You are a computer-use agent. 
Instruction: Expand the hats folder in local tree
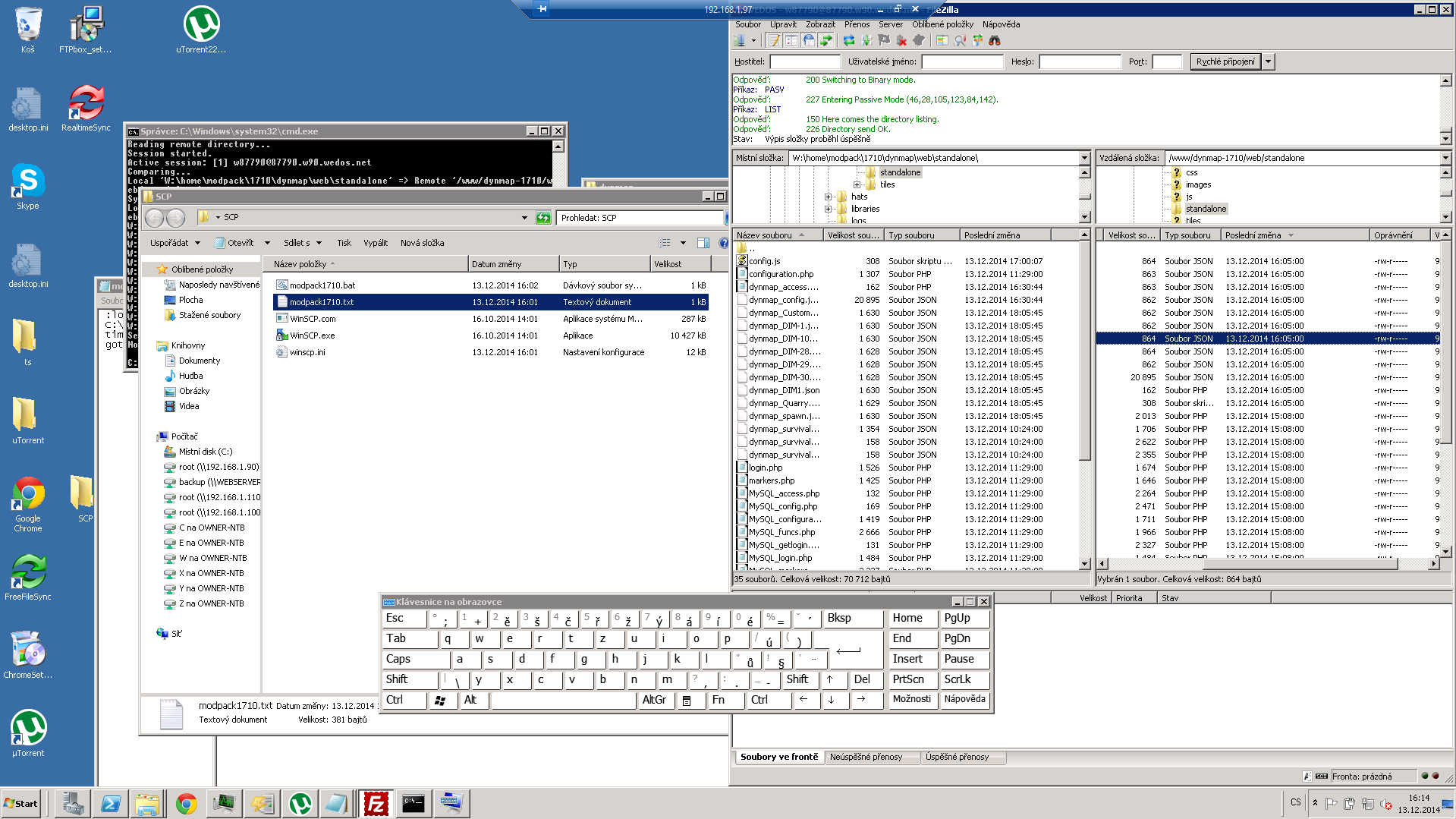pos(829,197)
